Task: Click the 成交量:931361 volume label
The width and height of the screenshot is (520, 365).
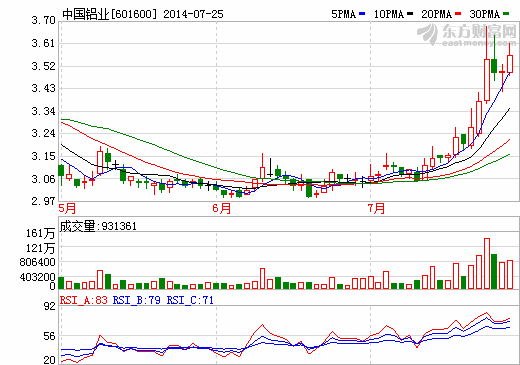Action: pyautogui.click(x=98, y=226)
